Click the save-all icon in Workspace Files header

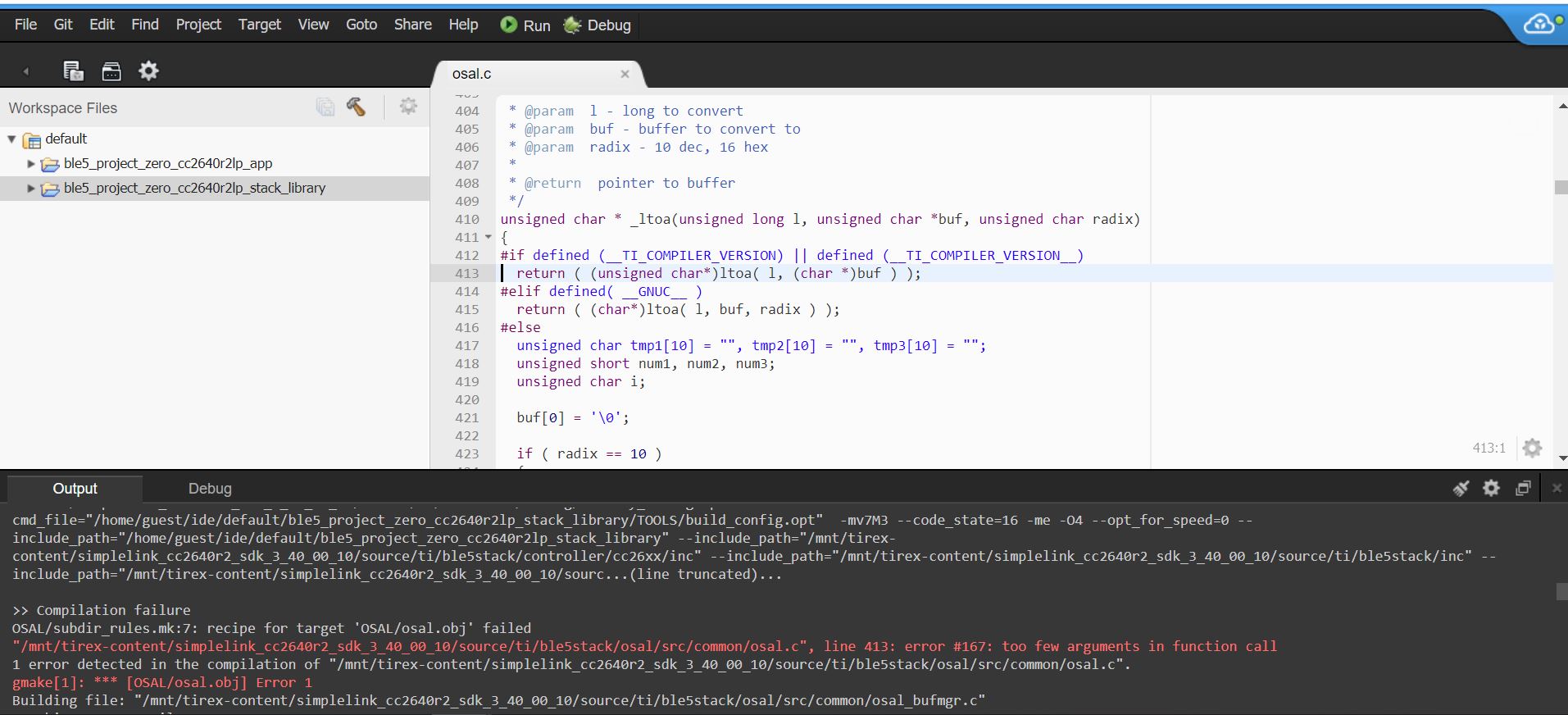pos(325,107)
